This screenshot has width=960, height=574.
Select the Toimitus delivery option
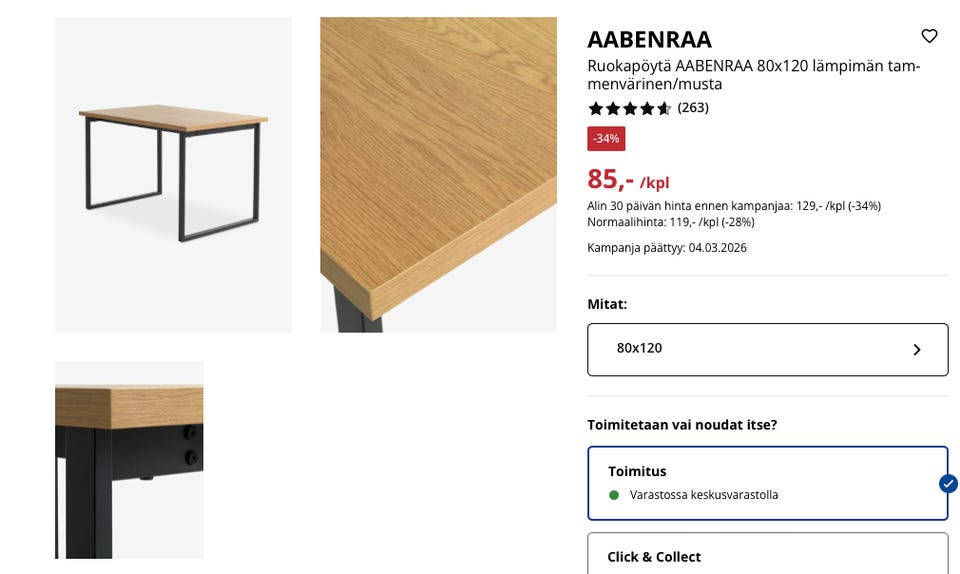click(x=767, y=483)
